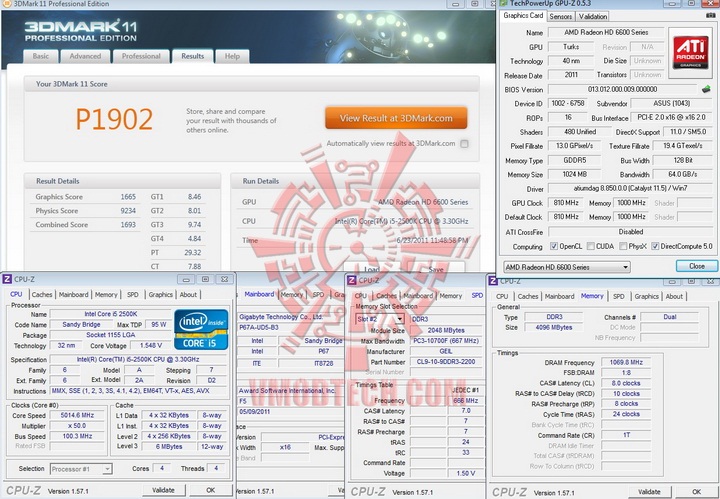Click the camera screenshot icon in GPU-Z
720x499 pixels.
pos(711,16)
